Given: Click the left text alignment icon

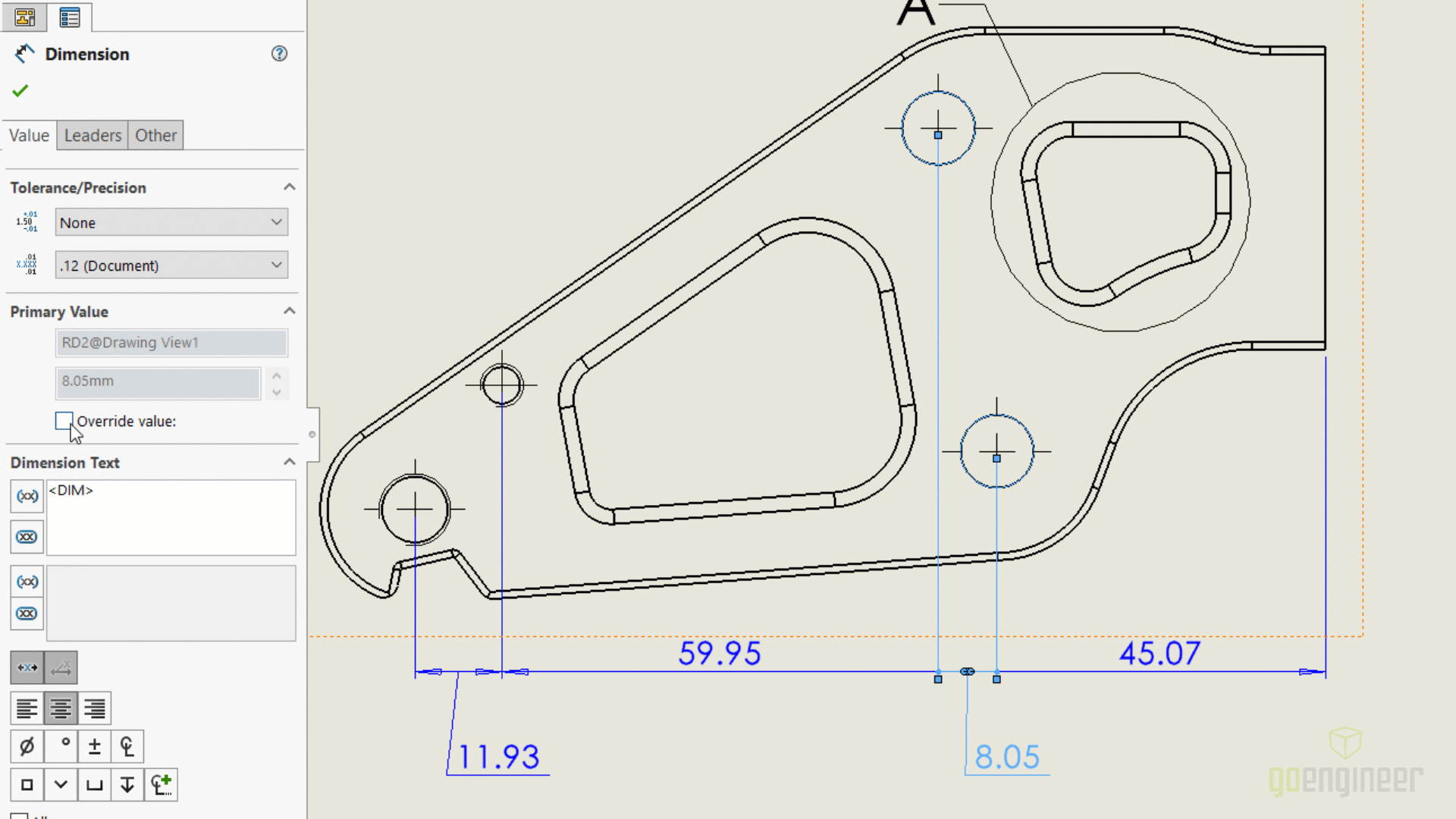Looking at the screenshot, I should [27, 708].
